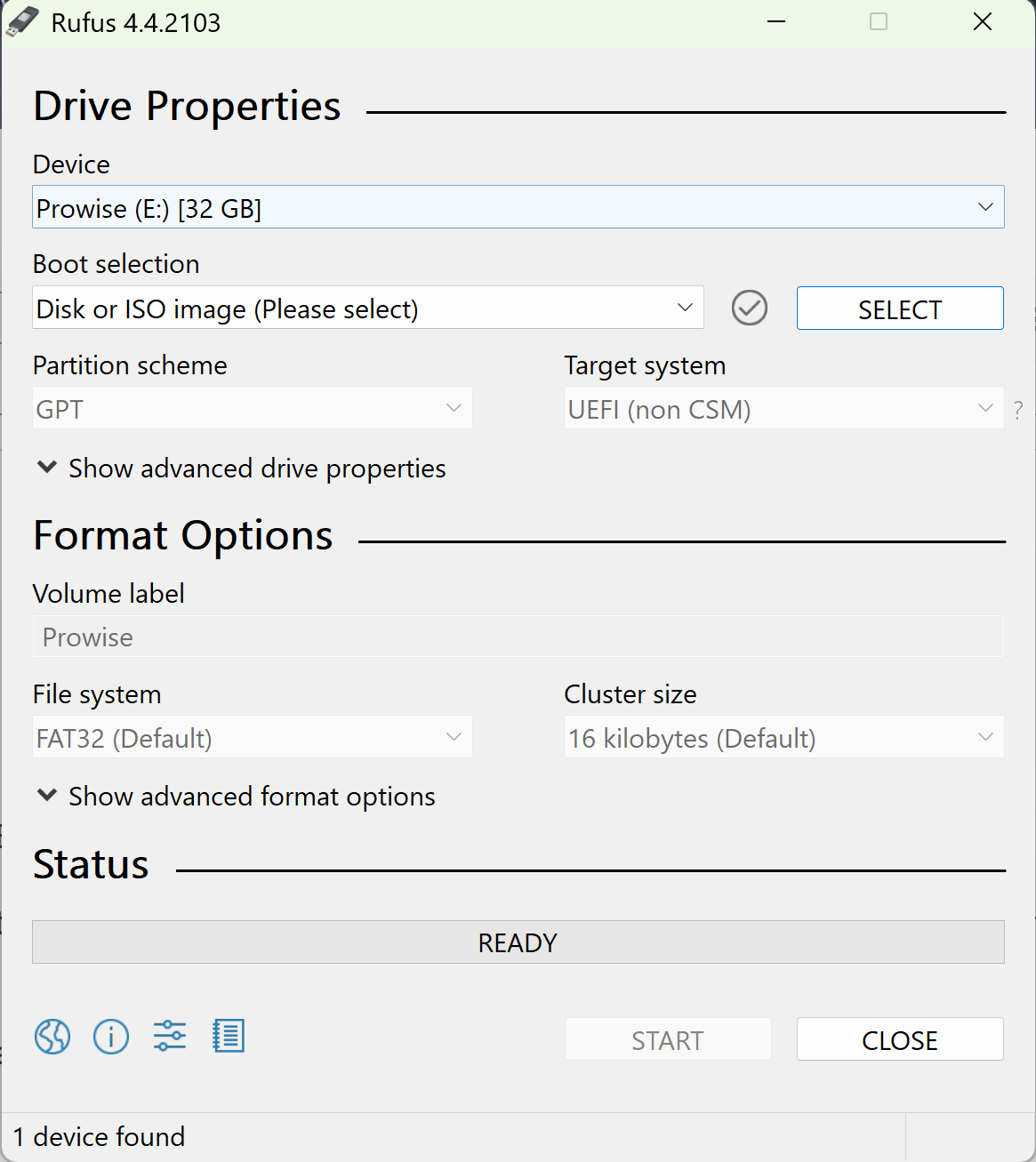
Task: Open the Partition scheme dropdown
Action: pyautogui.click(x=252, y=409)
